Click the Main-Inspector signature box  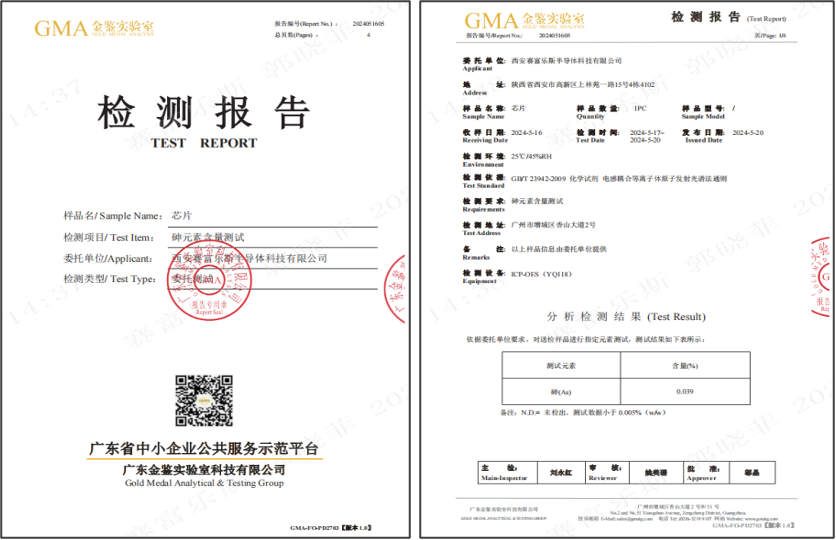coord(555,469)
